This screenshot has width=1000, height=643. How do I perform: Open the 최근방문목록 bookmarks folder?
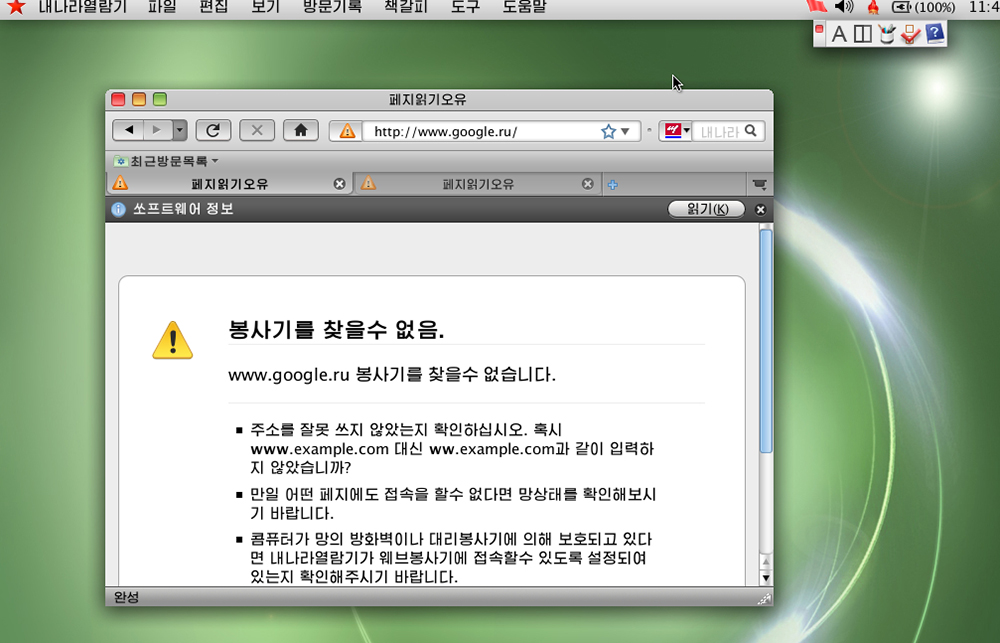[166, 161]
